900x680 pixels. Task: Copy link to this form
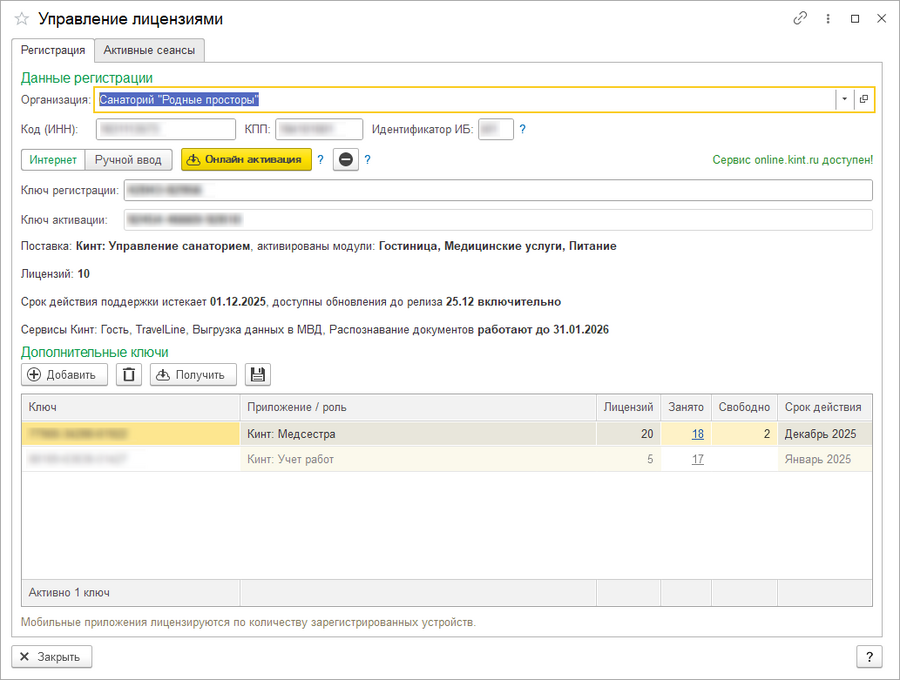coord(800,19)
